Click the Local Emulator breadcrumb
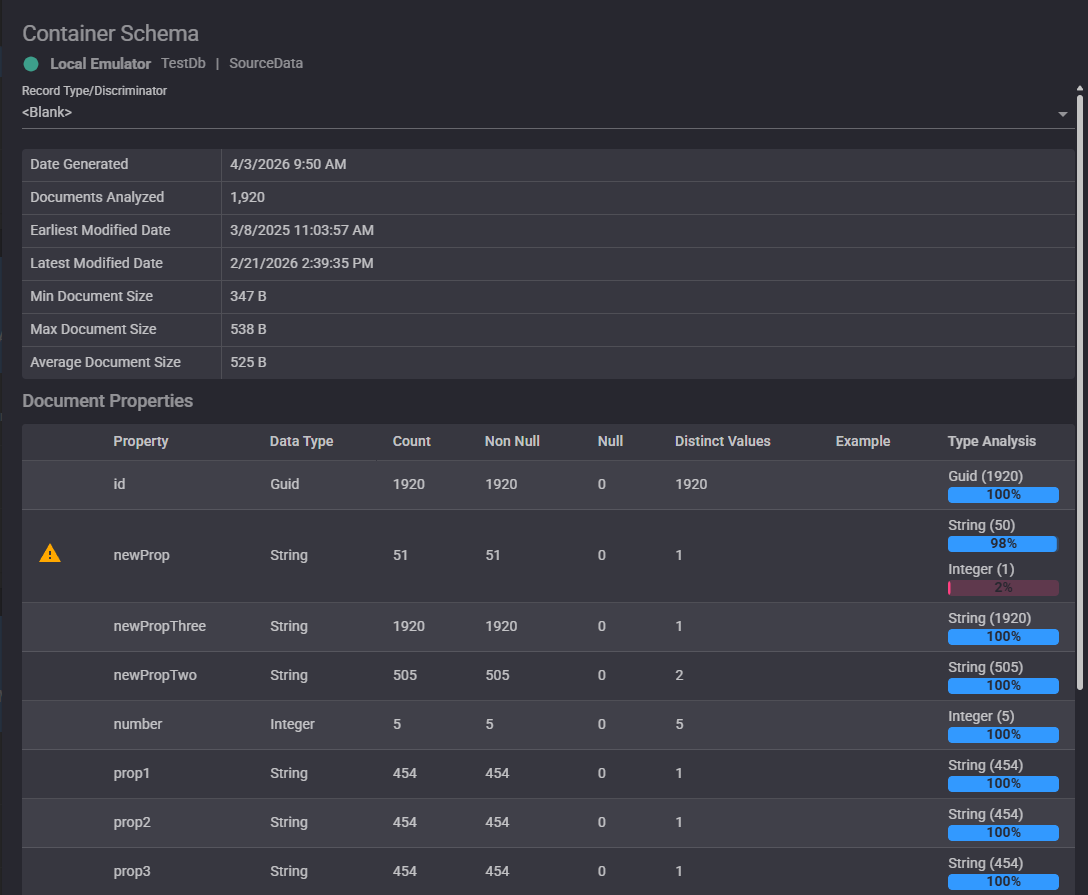The width and height of the screenshot is (1088, 895). (x=100, y=63)
